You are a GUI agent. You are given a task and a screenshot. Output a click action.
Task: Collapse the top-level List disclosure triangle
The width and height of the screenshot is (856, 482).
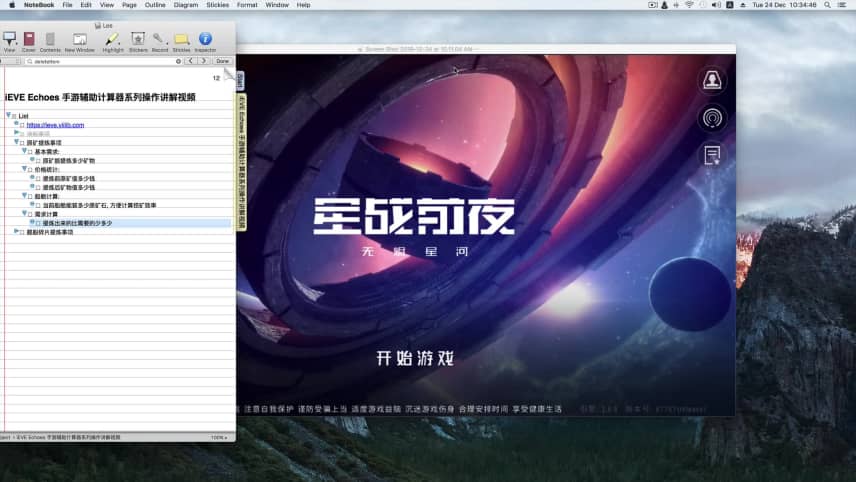(8, 115)
